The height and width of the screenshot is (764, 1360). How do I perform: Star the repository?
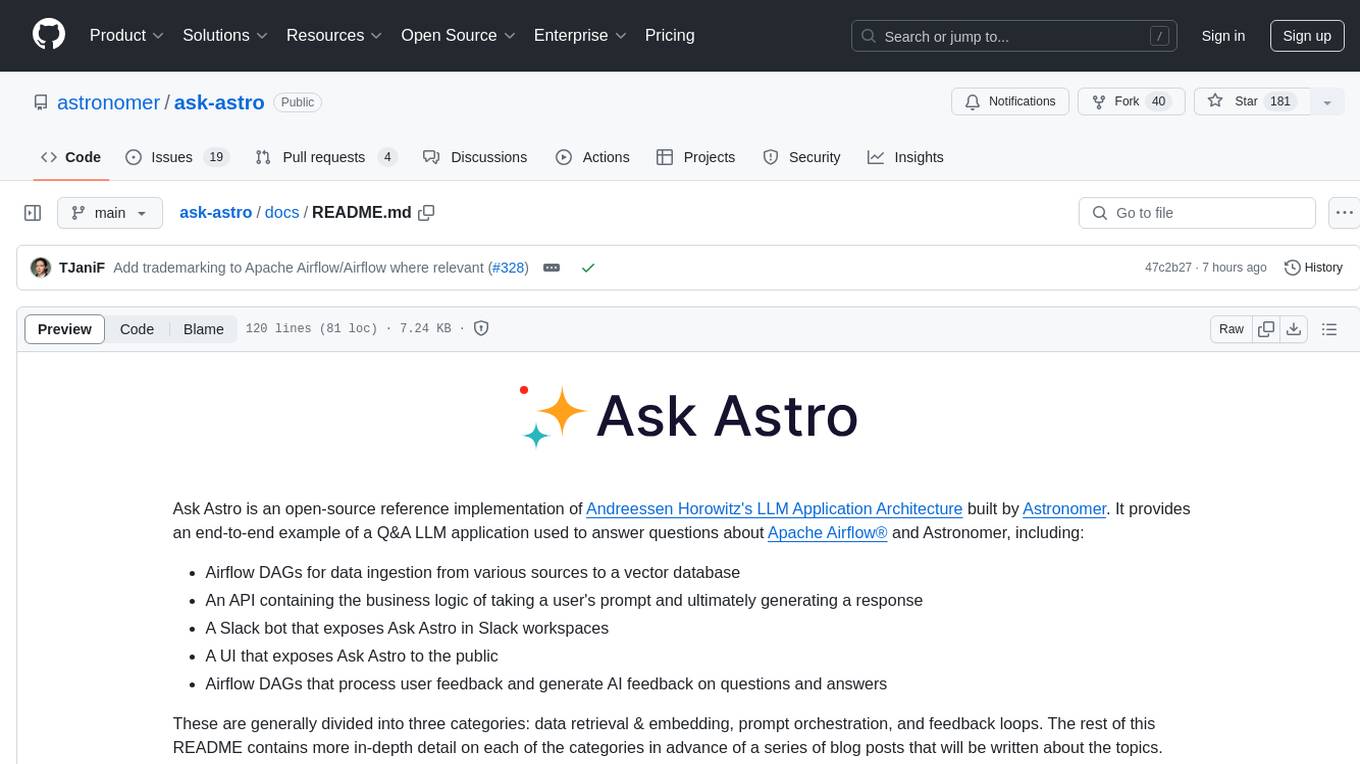[x=1252, y=102]
